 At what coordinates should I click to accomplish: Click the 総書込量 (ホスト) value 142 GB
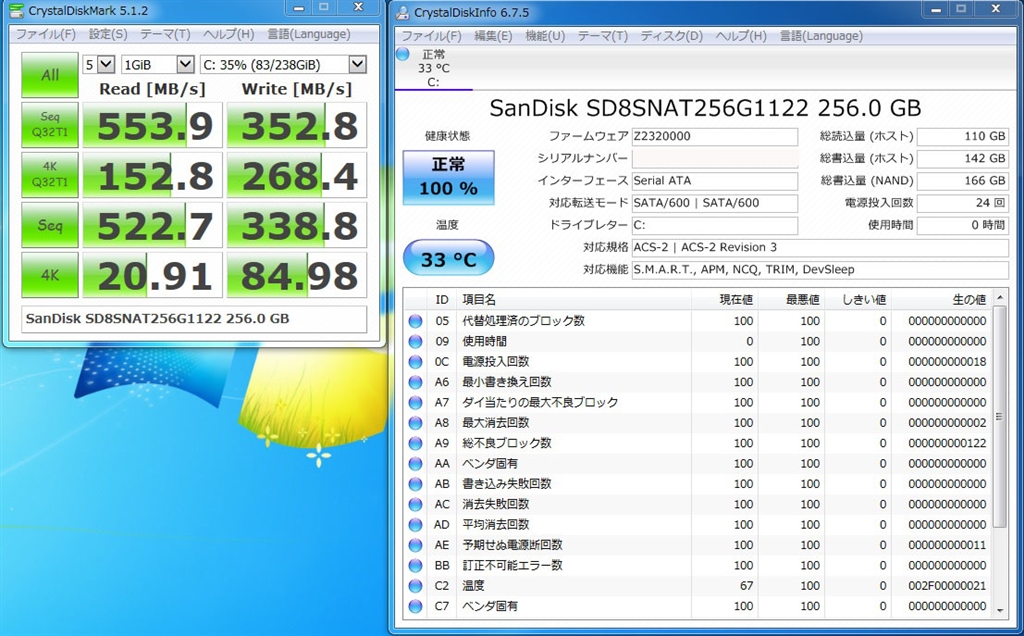coord(963,159)
